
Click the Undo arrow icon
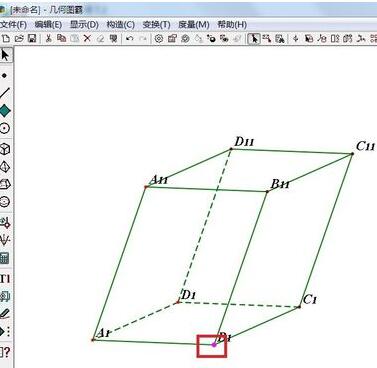coord(130,39)
